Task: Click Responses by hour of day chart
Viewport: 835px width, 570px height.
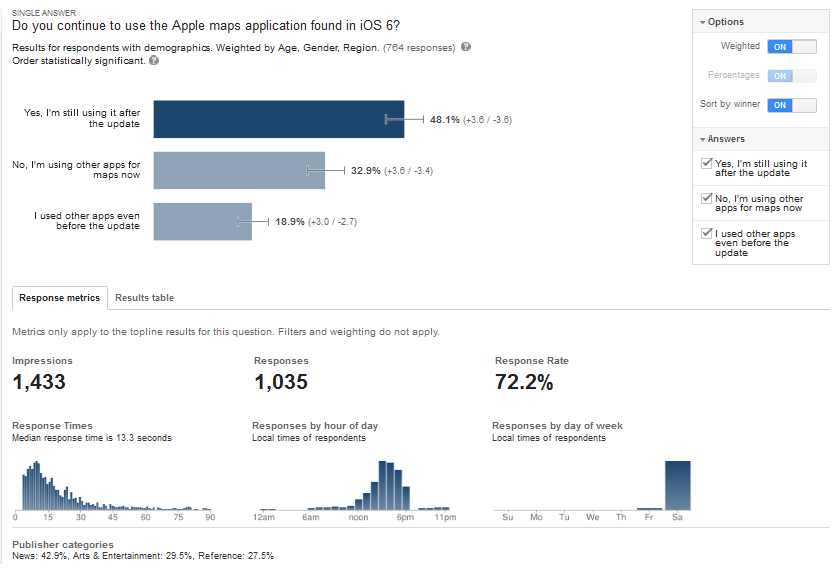Action: click(354, 485)
